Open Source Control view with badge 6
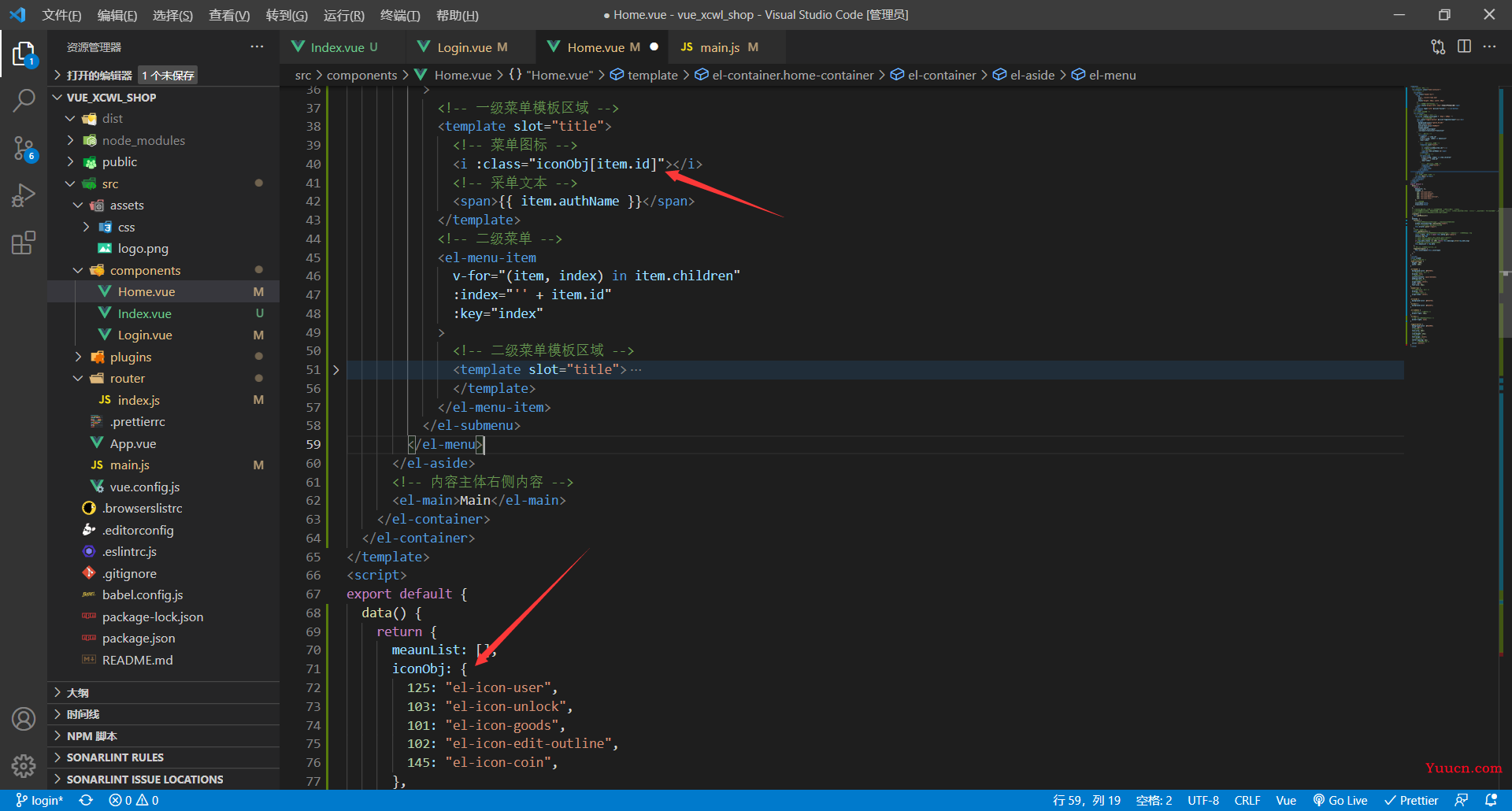Screen dimensions: 1512x811 coord(24,148)
